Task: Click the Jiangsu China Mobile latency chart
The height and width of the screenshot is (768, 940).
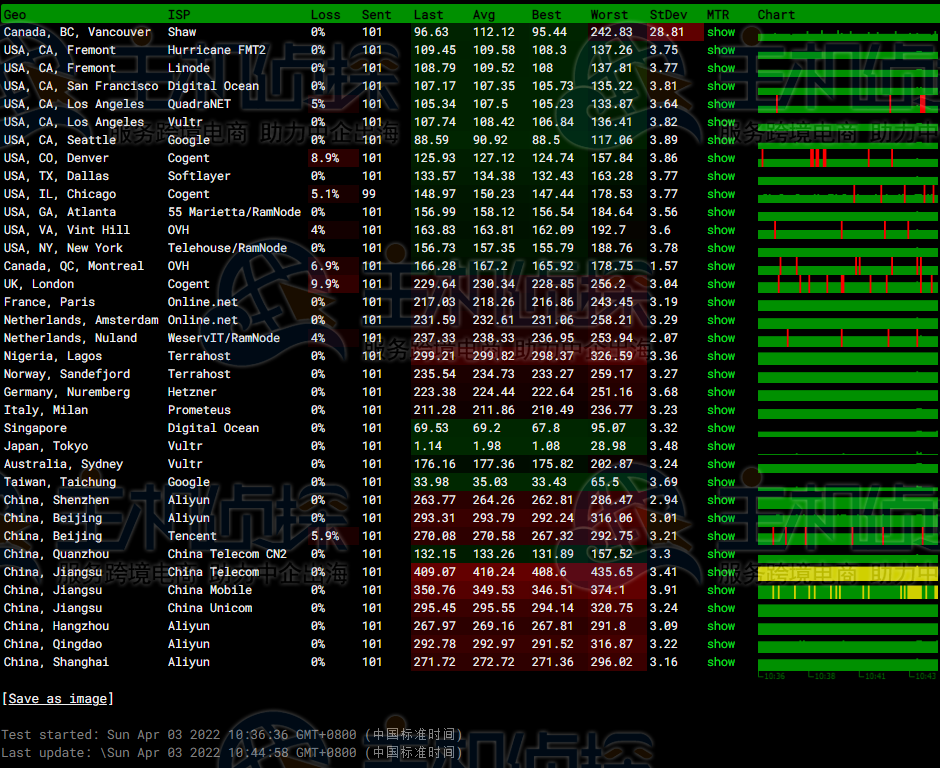Action: (x=847, y=591)
